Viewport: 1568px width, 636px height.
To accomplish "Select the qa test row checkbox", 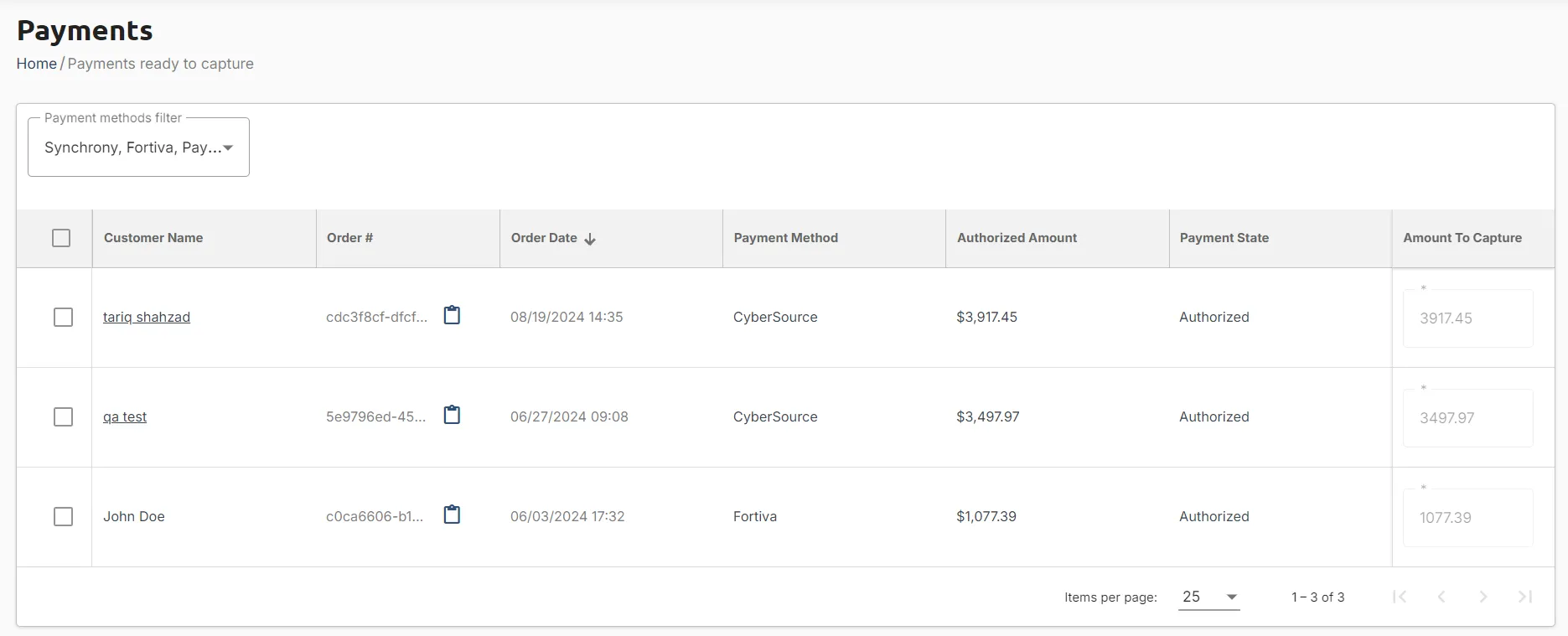I will 63,417.
